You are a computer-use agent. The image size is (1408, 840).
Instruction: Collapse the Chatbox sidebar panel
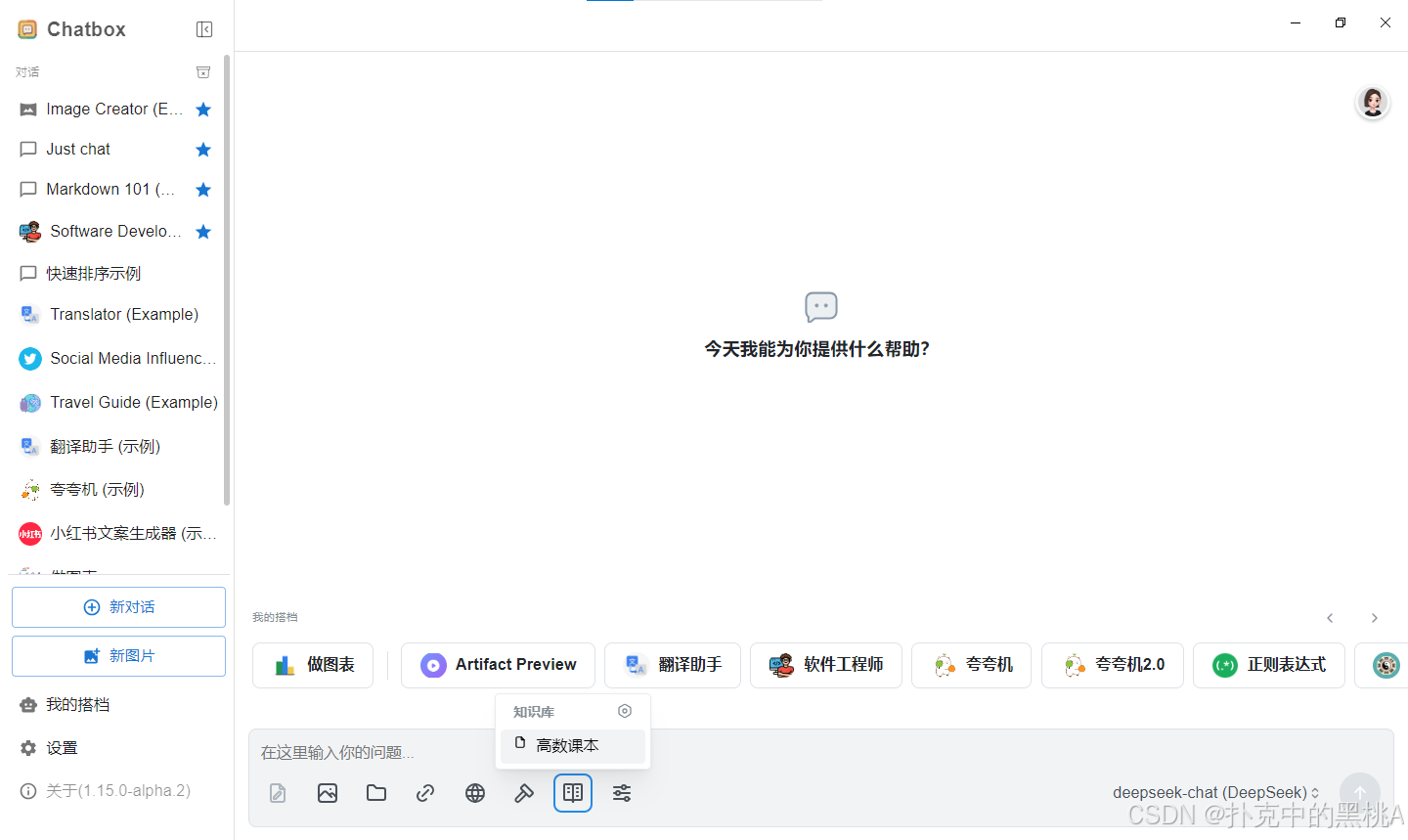point(204,29)
